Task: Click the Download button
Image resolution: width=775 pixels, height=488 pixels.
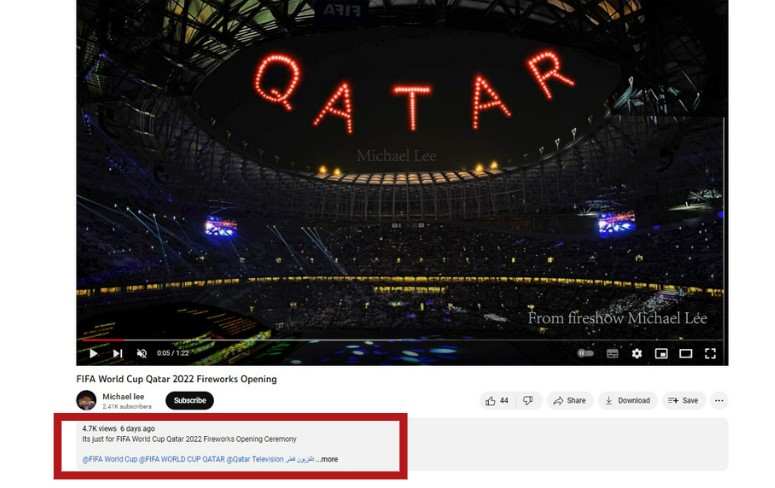Action: pos(628,400)
